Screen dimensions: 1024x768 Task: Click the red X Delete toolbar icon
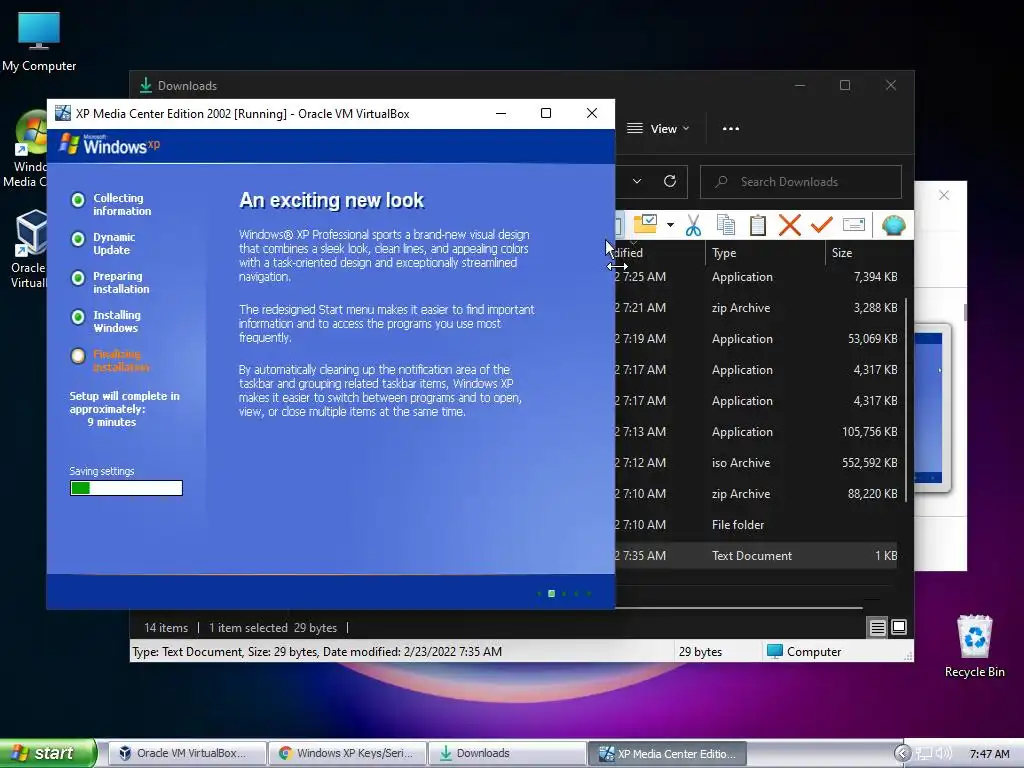click(790, 225)
